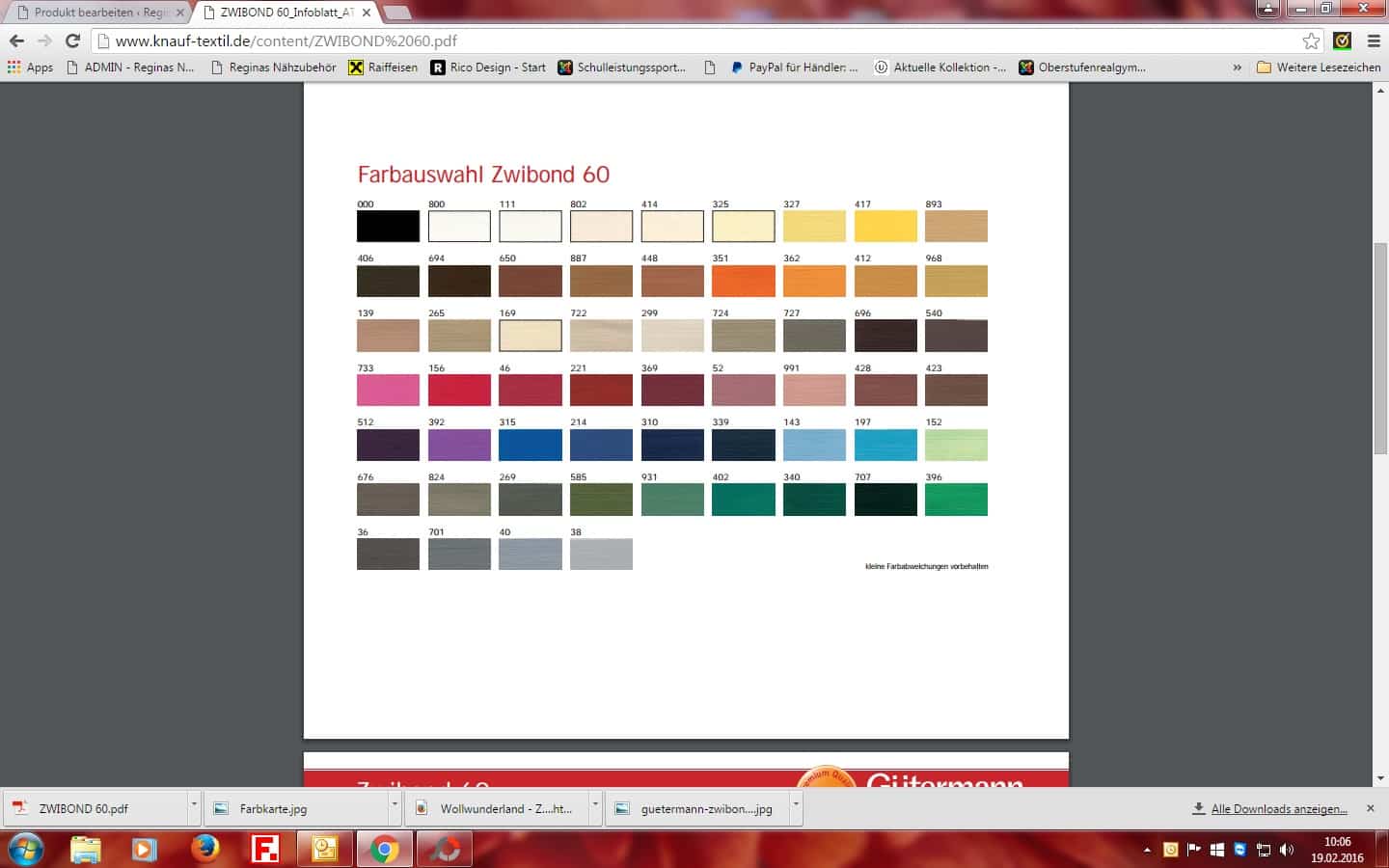Click the volume speaker tray icon
This screenshot has width=1389, height=868.
[1286, 850]
